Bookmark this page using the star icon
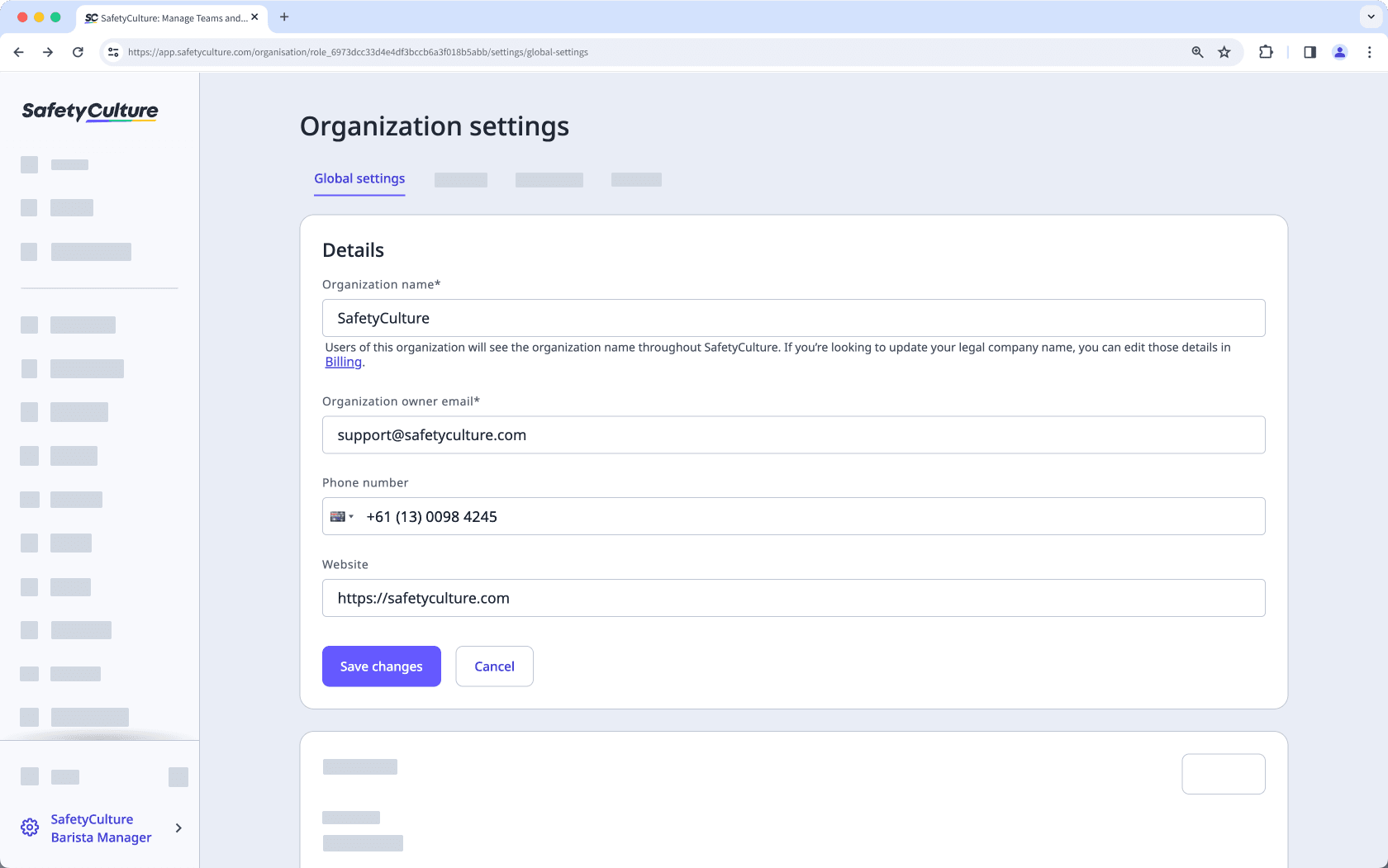The height and width of the screenshot is (868, 1388). pyautogui.click(x=1224, y=51)
